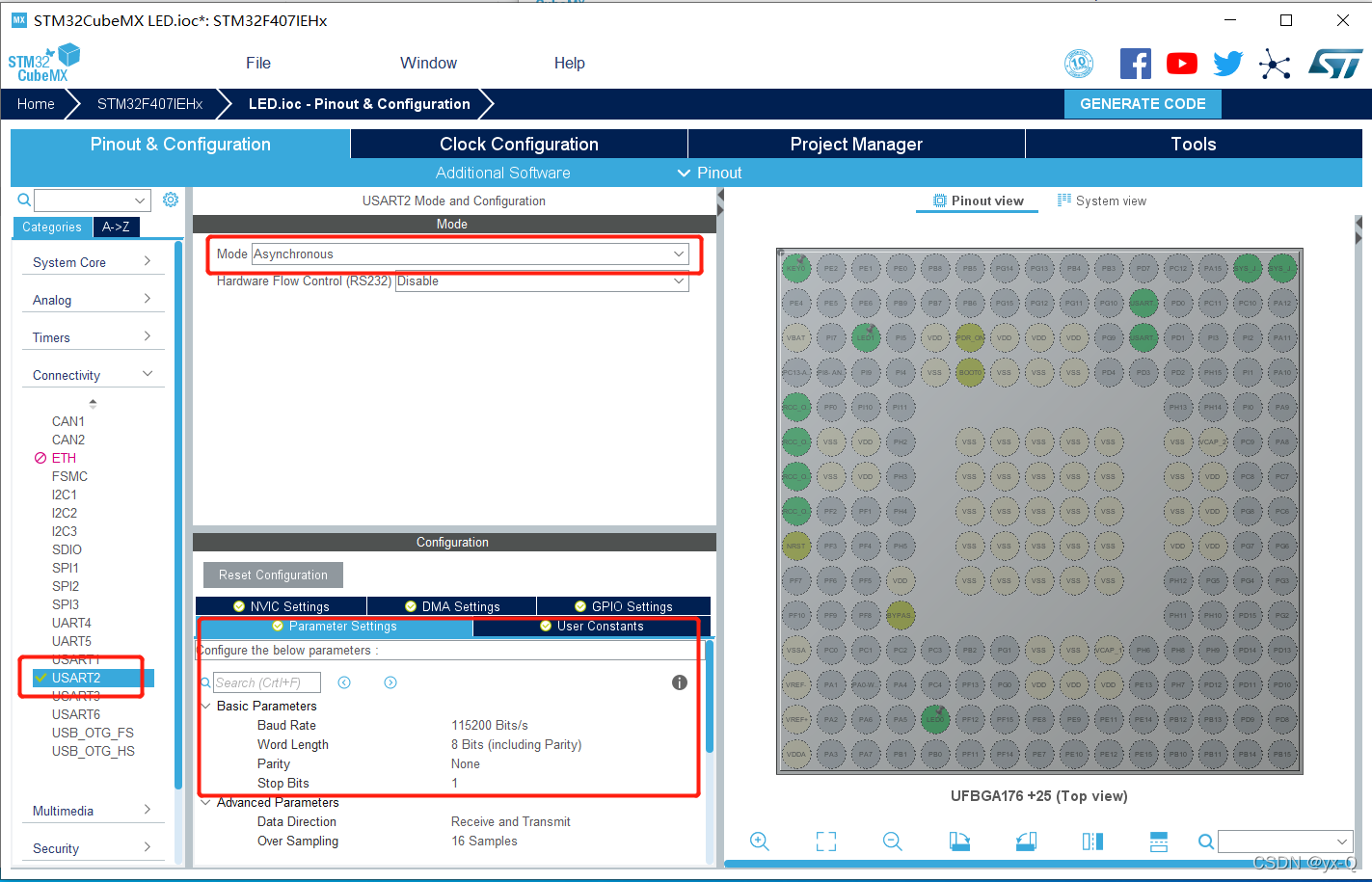
Task: Open the File menu
Action: coord(258,63)
